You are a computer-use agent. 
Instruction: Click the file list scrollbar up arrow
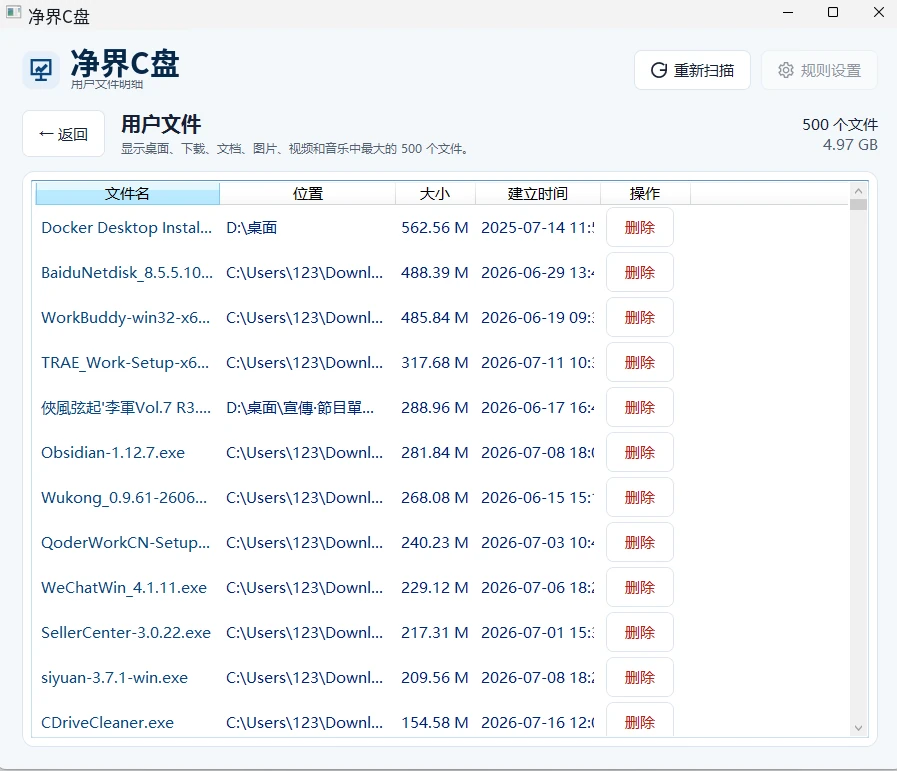858,190
